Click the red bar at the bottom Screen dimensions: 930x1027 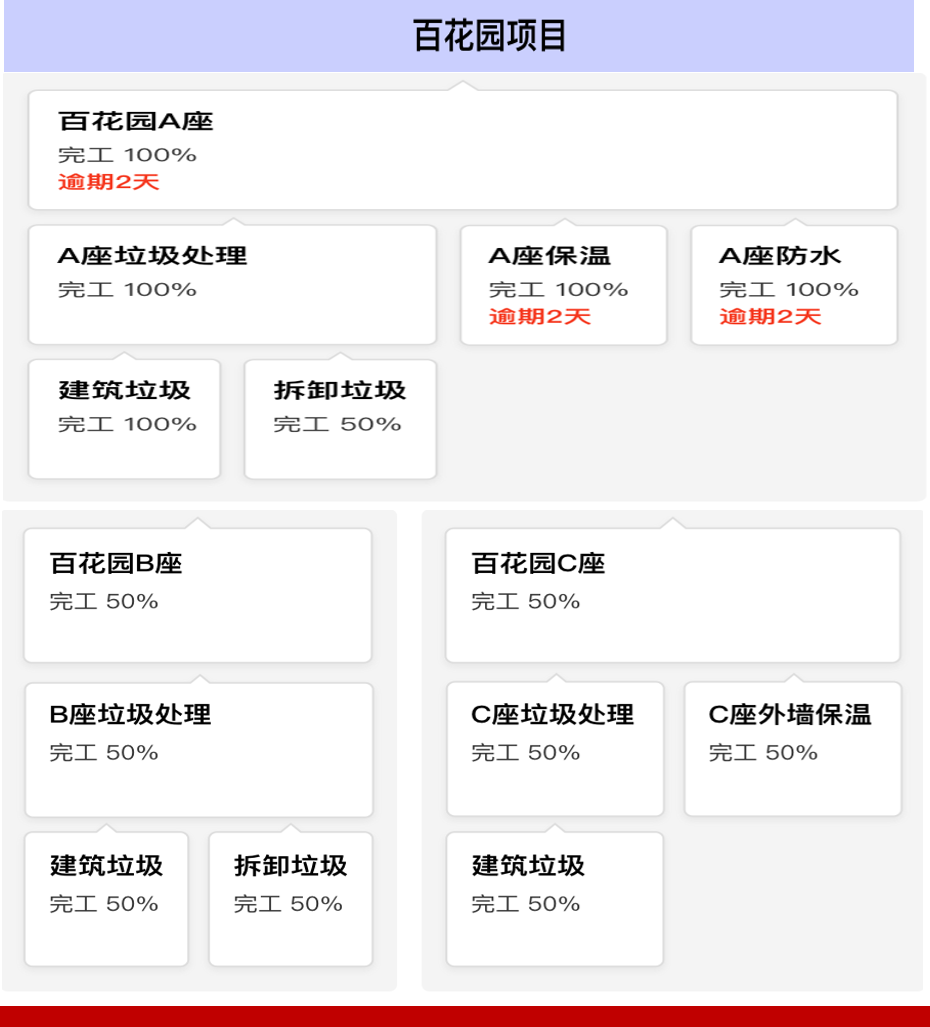[465, 1016]
